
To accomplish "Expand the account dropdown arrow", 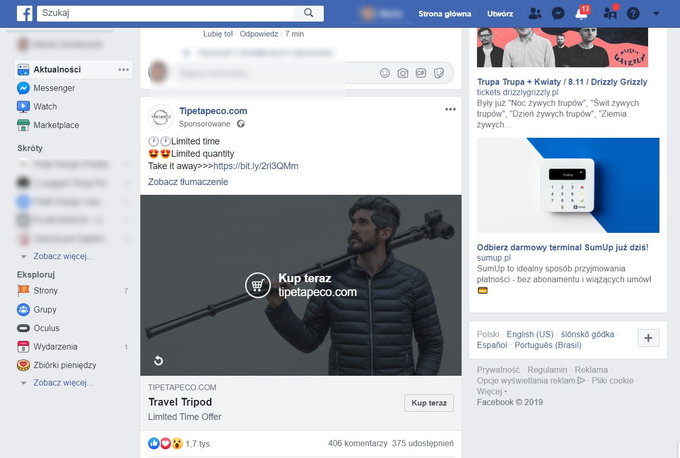I will (x=656, y=13).
